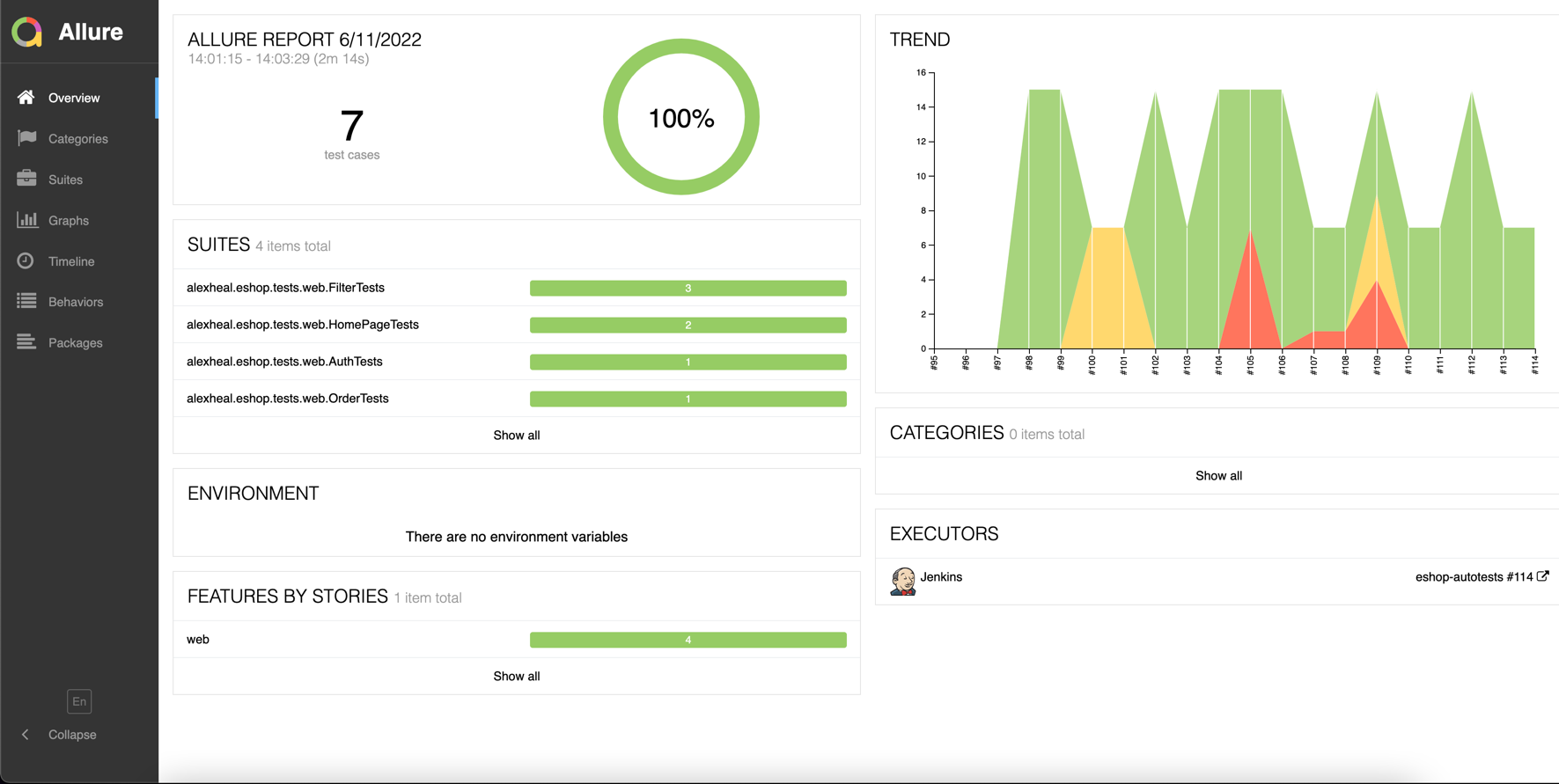The image size is (1559, 784).
Task: Open the FEATURES BY STORIES widget title
Action: (288, 597)
